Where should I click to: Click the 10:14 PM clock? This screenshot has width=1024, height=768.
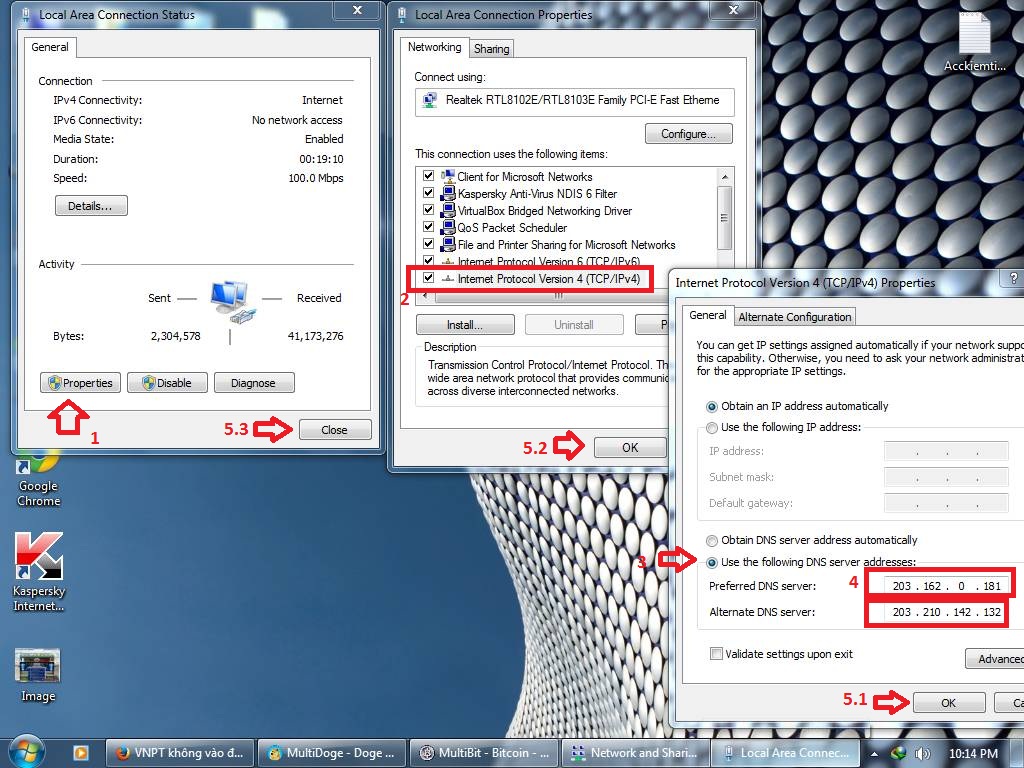(973, 754)
